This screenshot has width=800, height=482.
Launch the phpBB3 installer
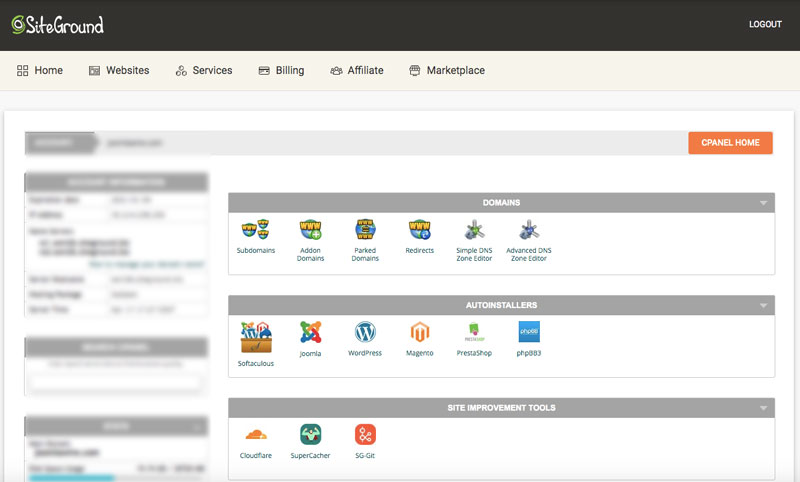[529, 339]
